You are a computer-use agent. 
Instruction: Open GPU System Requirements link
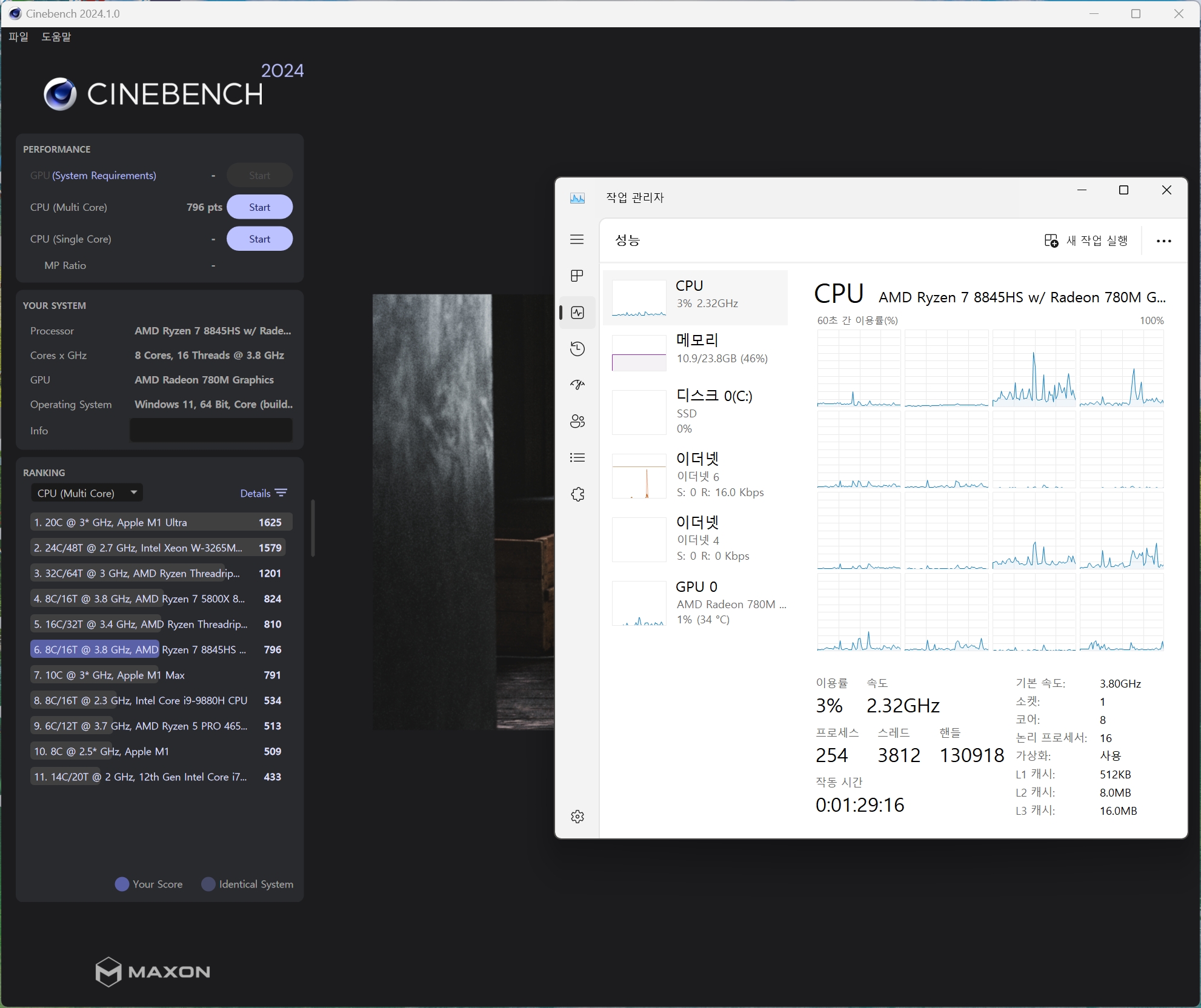click(104, 176)
